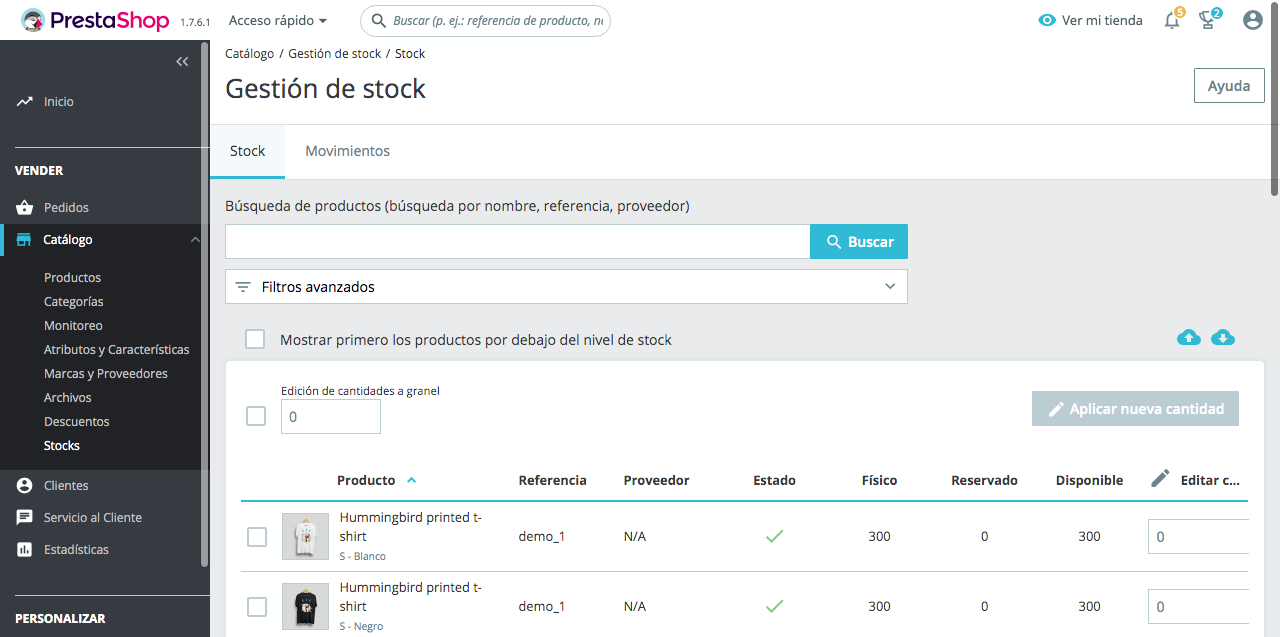
Task: Open the Acceso rápido dropdown
Action: click(x=278, y=20)
